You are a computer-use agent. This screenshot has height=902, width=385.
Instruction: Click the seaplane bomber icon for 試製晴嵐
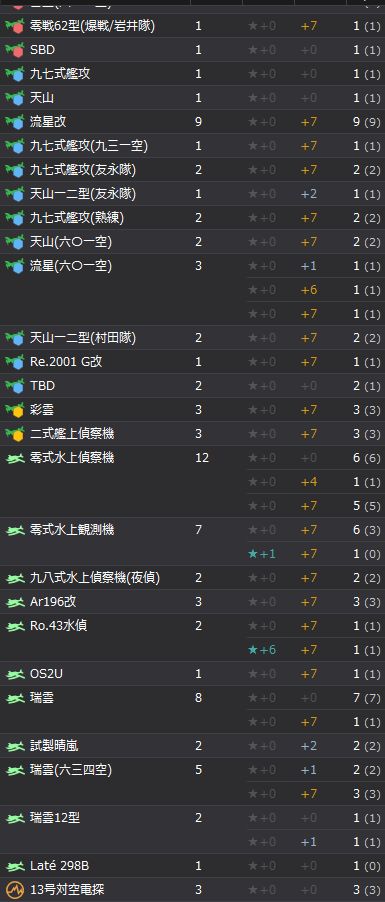pos(14,746)
